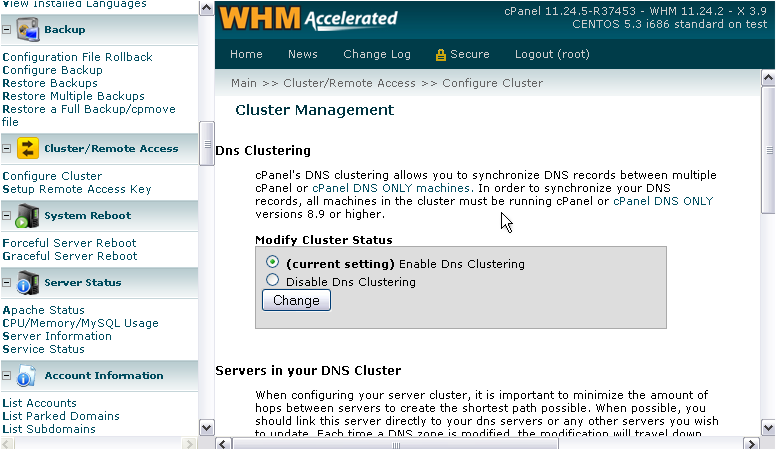
Task: Click the Secure padlock icon
Action: pyautogui.click(x=440, y=55)
